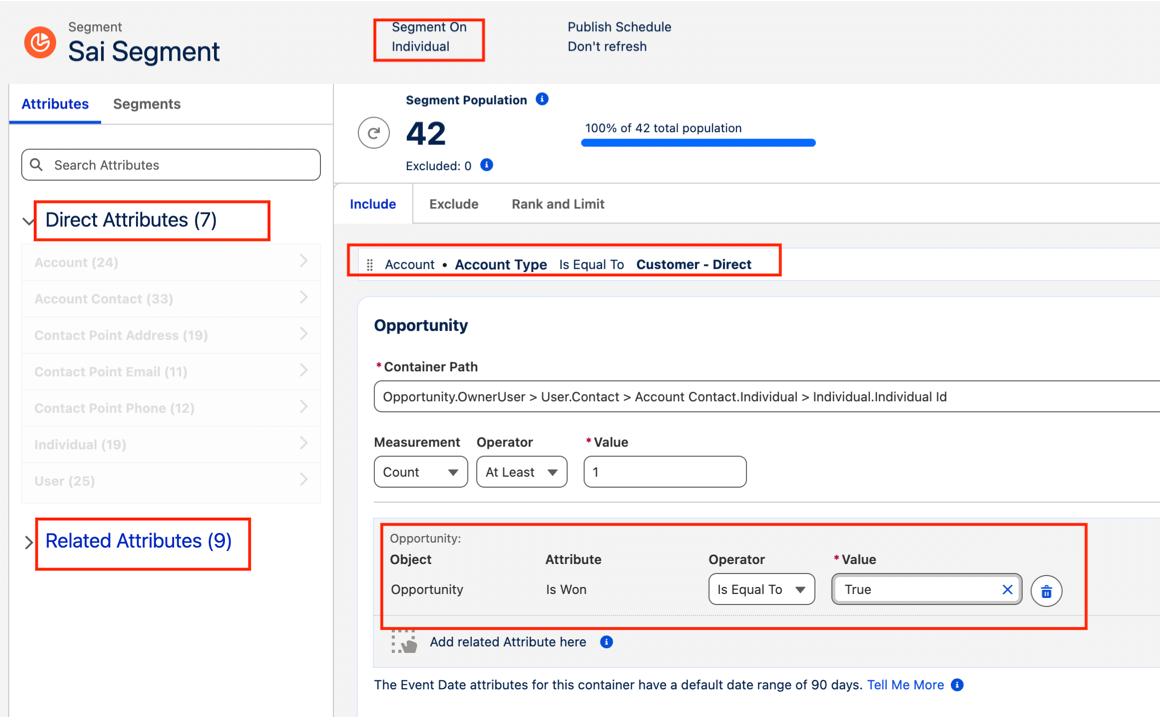
Task: Select the Exclude tab
Action: pos(454,204)
